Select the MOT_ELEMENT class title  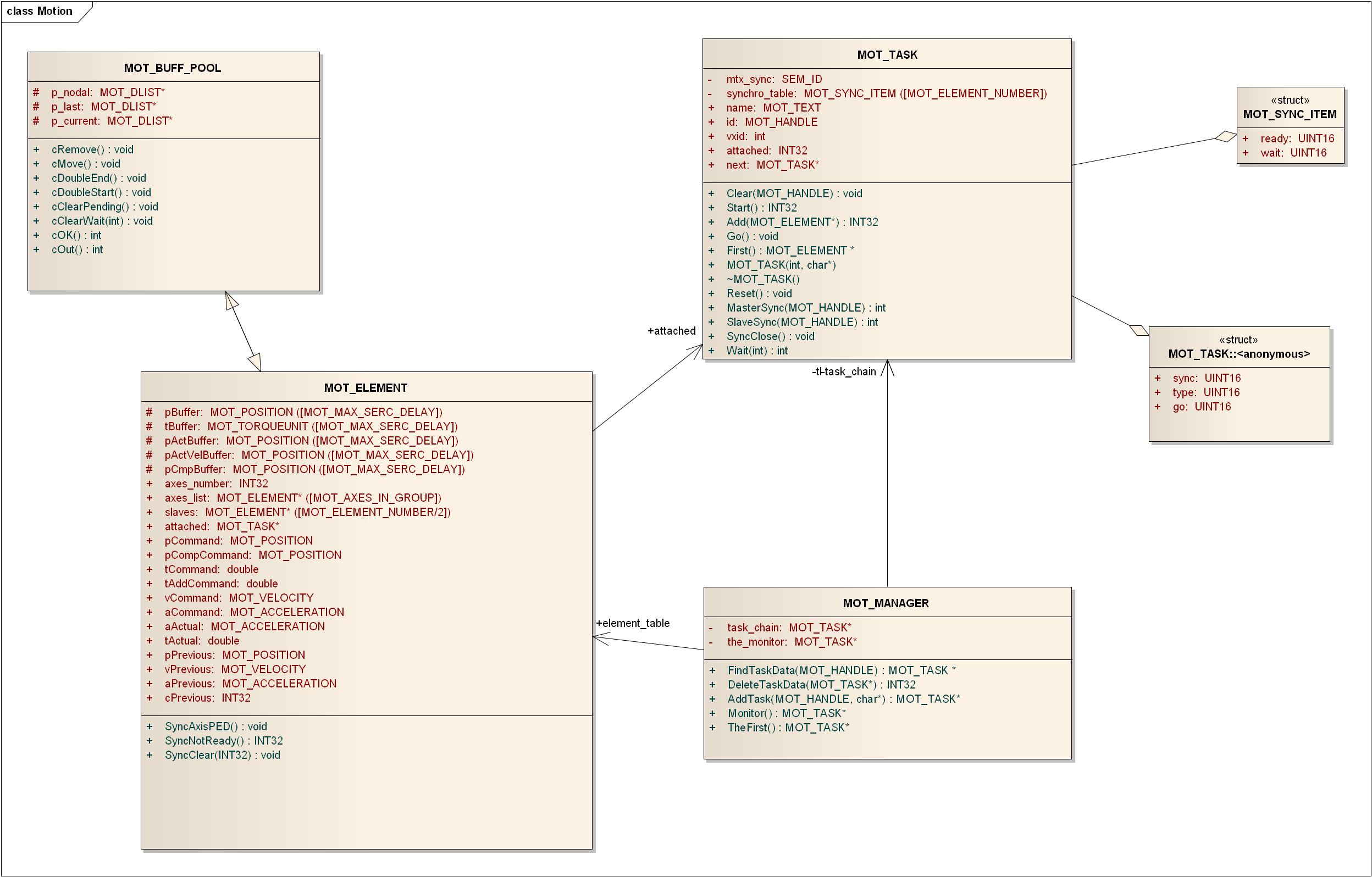[x=366, y=388]
